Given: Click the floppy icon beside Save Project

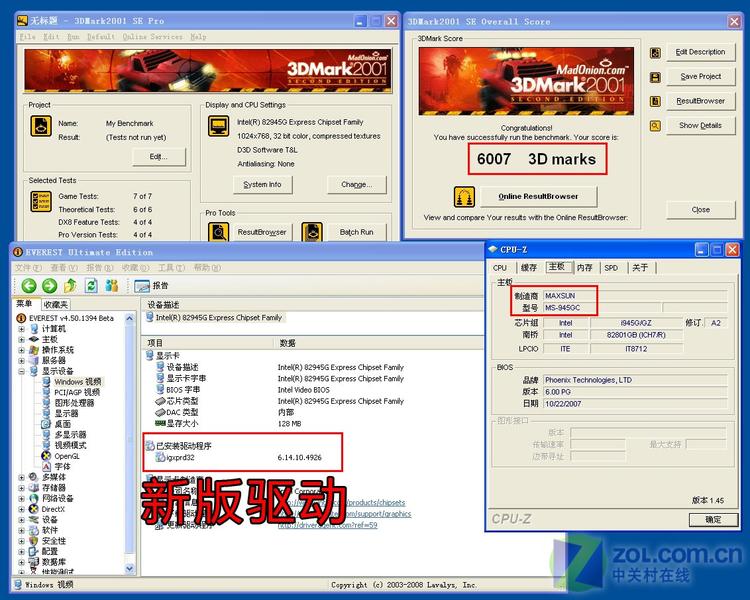Looking at the screenshot, I should tap(655, 77).
